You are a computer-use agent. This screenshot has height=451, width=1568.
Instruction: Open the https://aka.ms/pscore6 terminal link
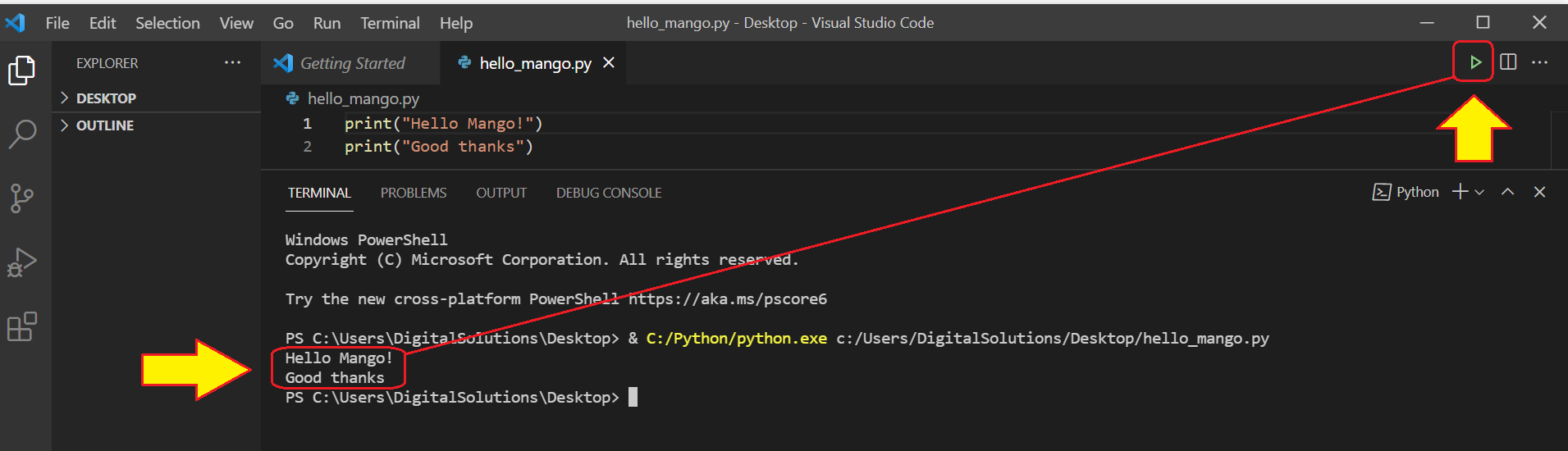click(x=728, y=299)
